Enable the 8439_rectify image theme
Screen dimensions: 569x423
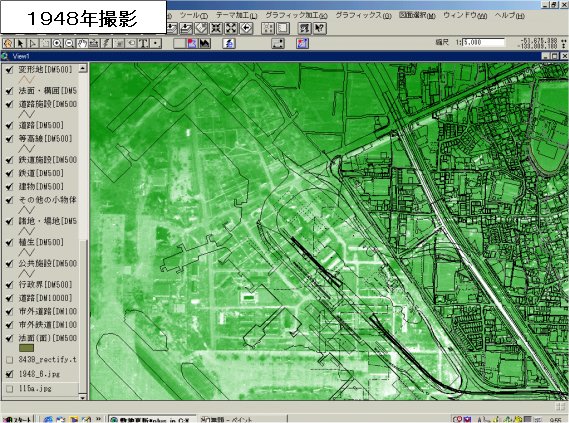point(9,360)
